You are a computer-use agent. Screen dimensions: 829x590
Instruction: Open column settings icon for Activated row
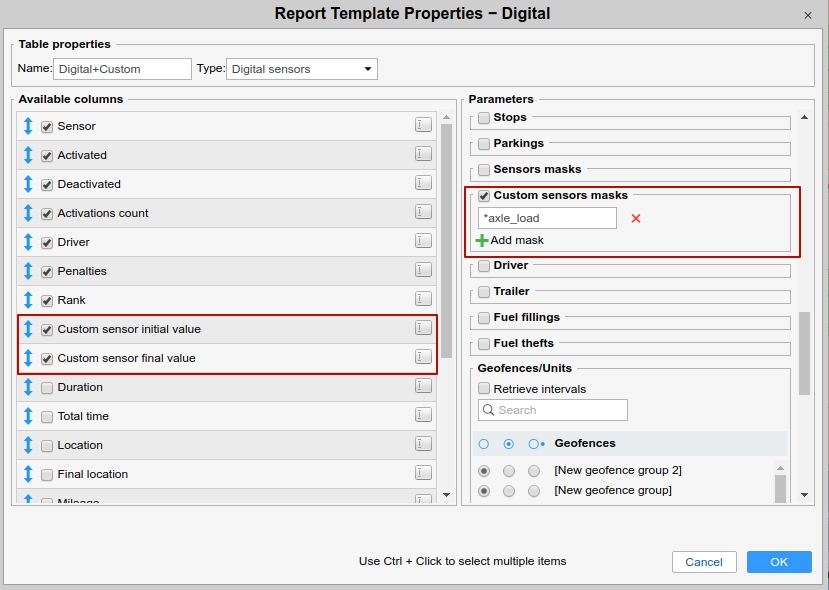423,155
